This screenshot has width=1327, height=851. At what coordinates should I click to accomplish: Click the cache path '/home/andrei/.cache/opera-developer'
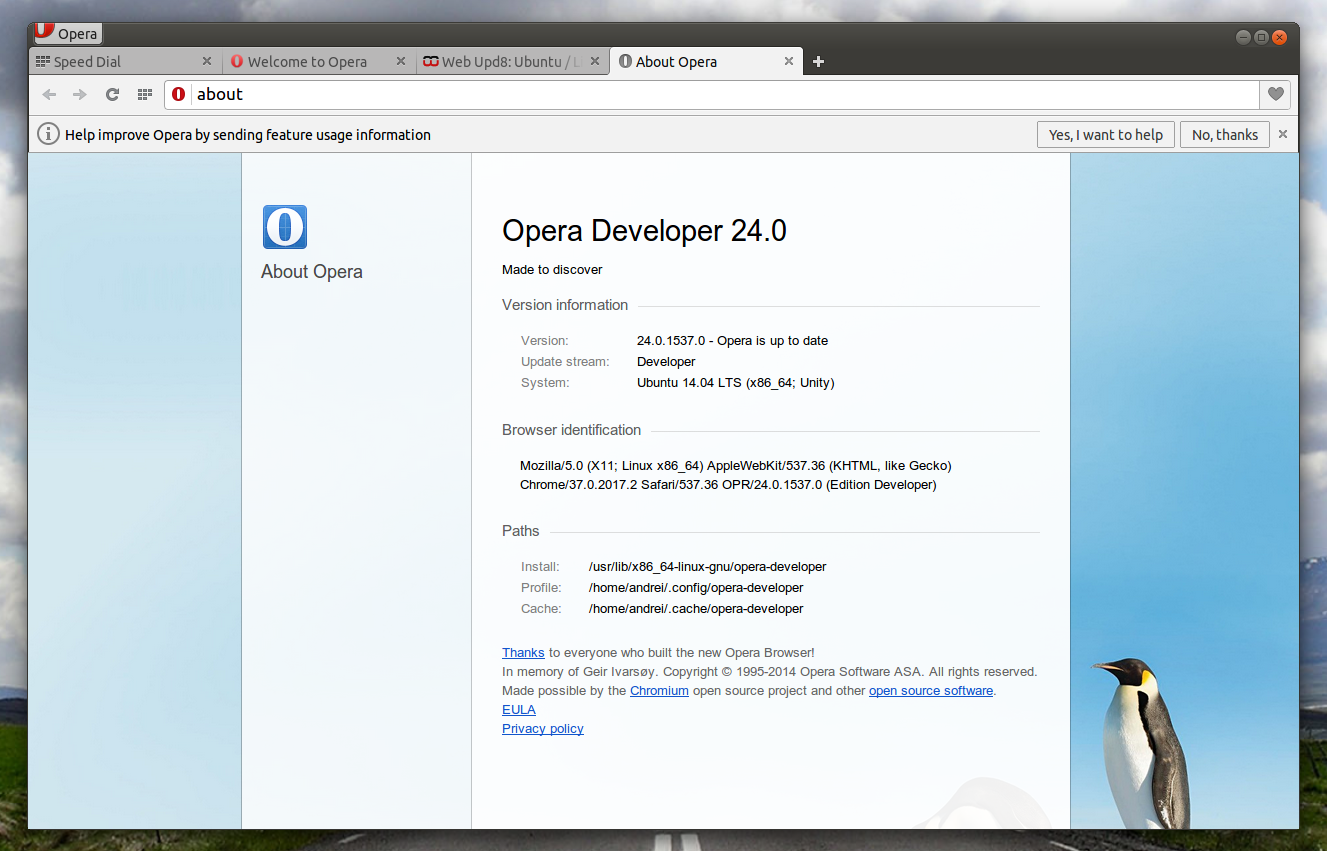point(696,609)
